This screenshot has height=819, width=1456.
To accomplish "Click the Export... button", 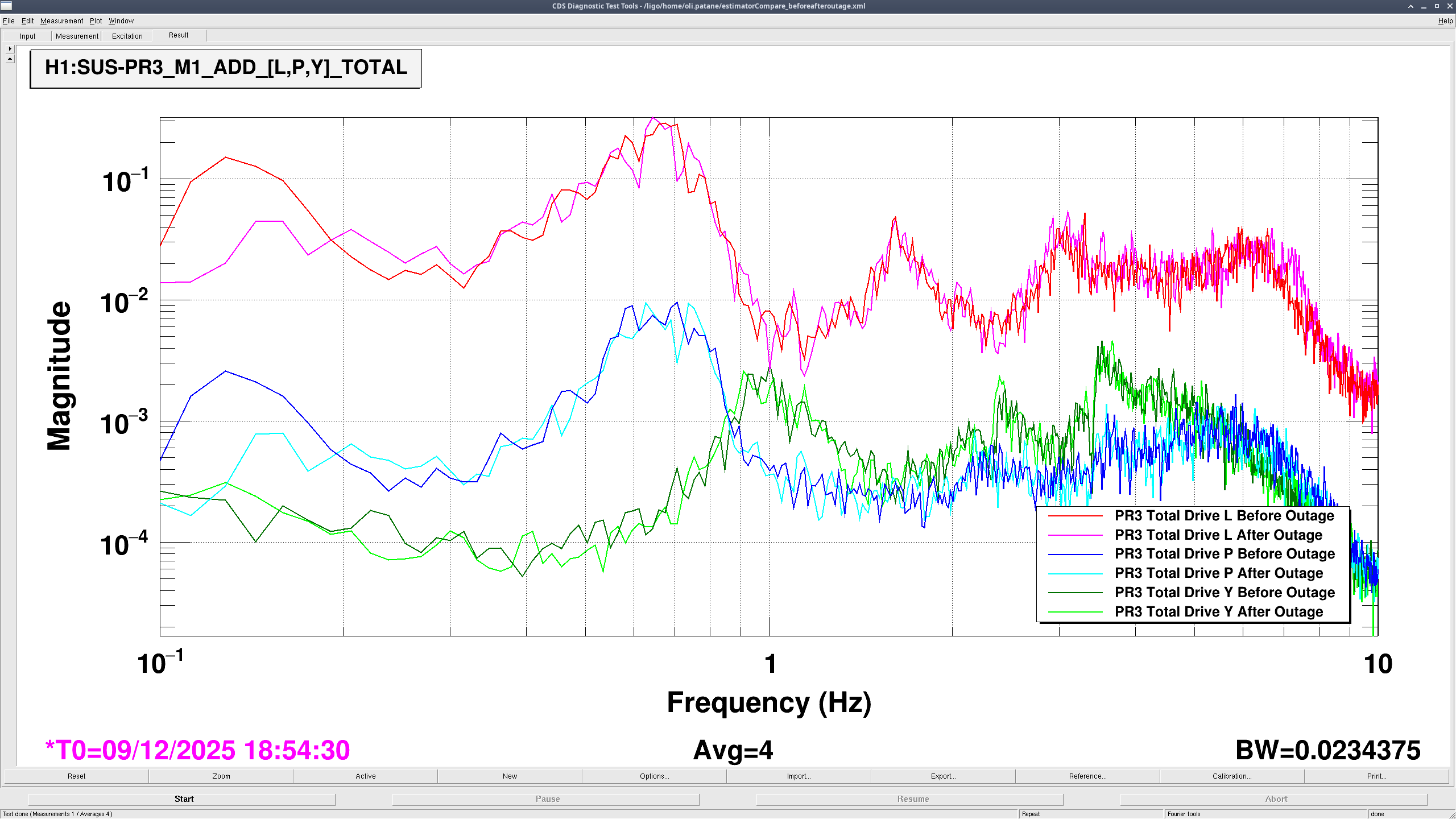I will [x=943, y=776].
